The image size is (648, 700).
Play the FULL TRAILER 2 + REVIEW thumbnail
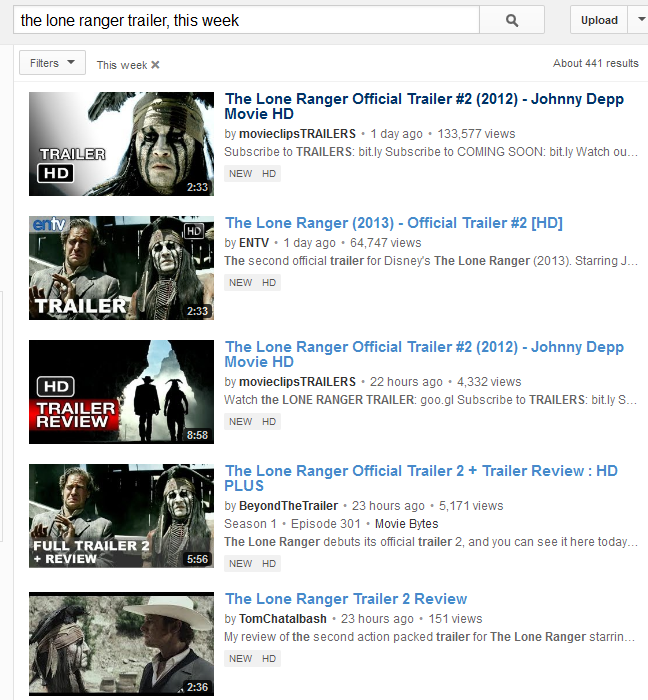[121, 516]
